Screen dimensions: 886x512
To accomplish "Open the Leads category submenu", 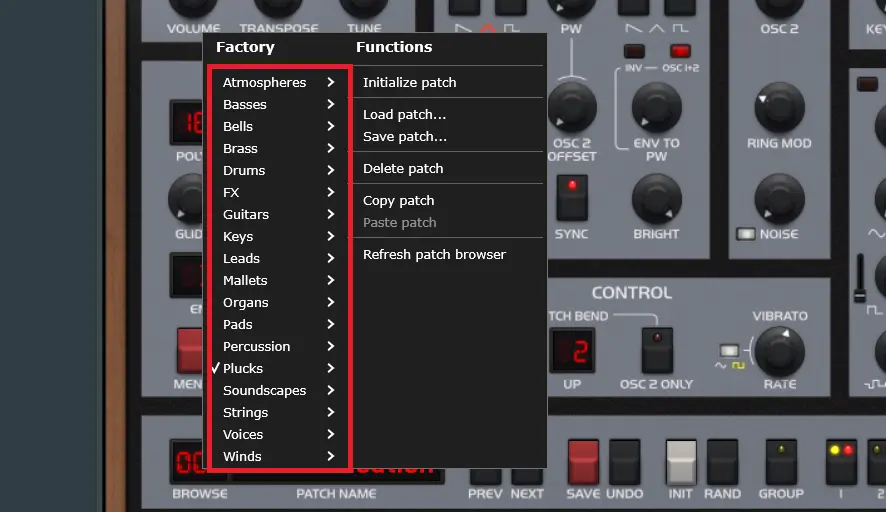I will [279, 259].
